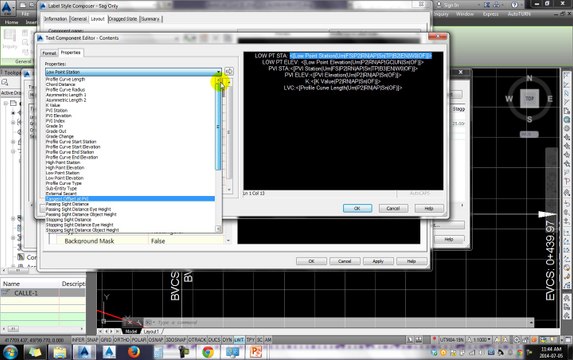Open Firefox from the taskbar
Viewport: 573px width, 360px height.
[x=134, y=352]
